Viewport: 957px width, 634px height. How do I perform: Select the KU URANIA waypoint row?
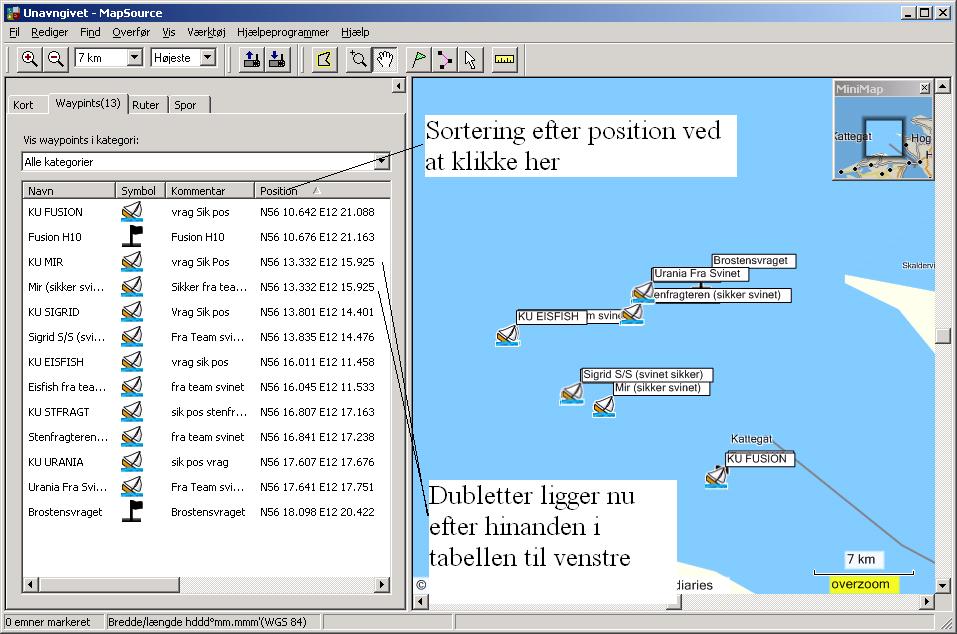[x=206, y=462]
